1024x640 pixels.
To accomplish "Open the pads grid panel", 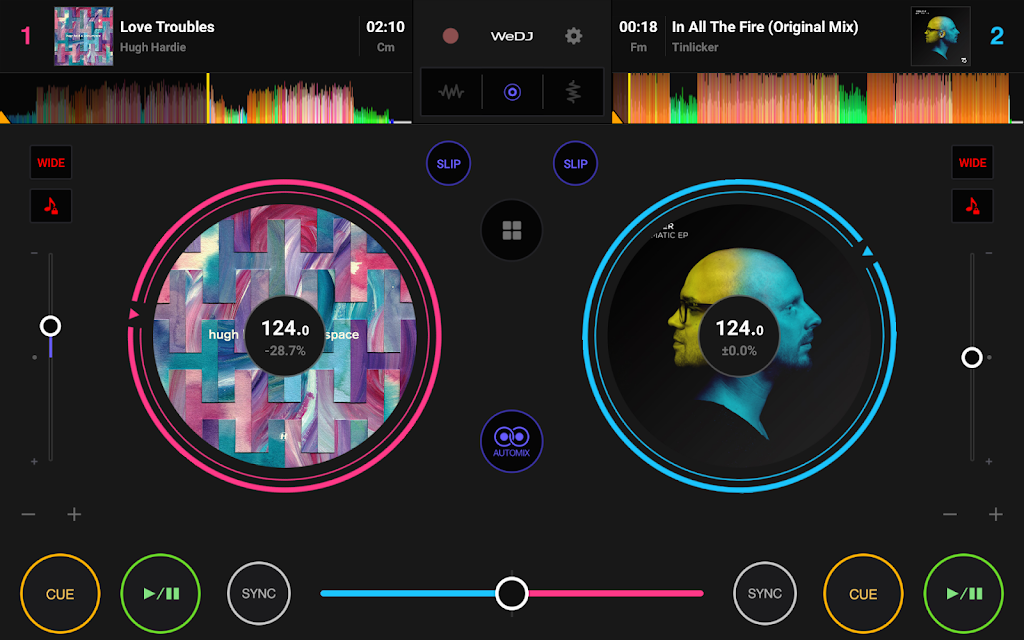I will (x=512, y=231).
